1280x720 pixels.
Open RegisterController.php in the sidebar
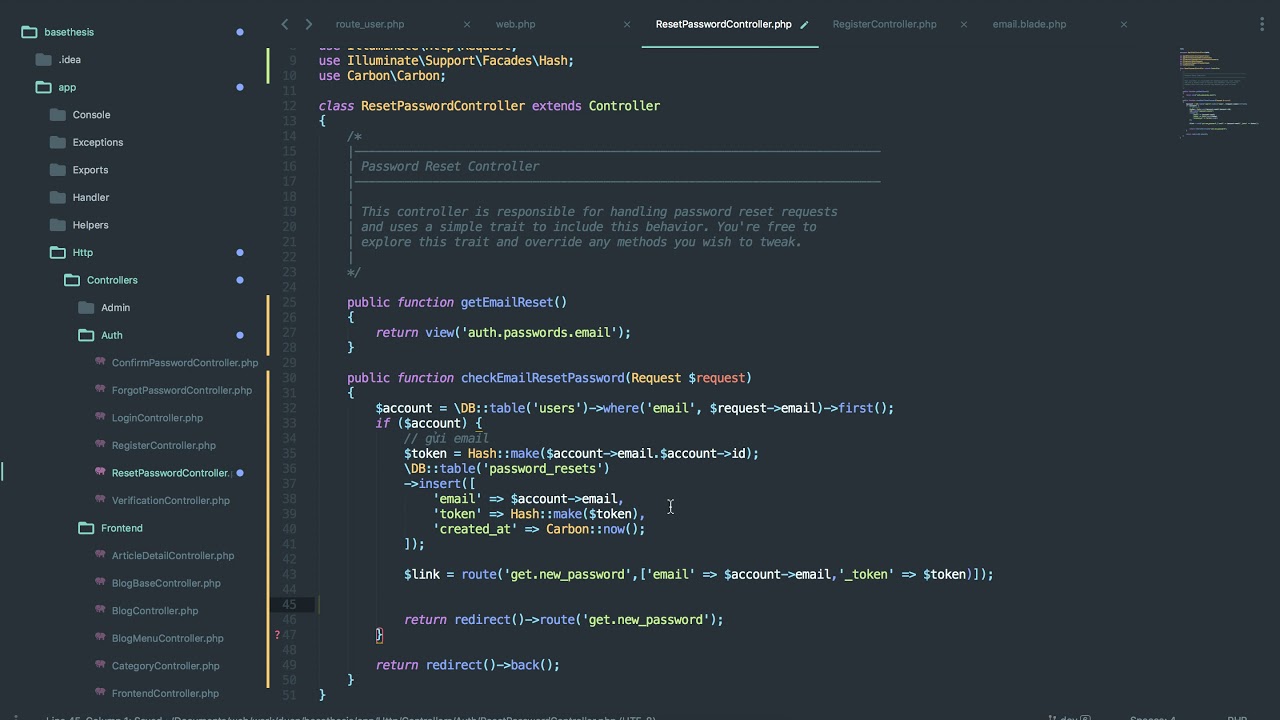pyautogui.click(x=163, y=445)
